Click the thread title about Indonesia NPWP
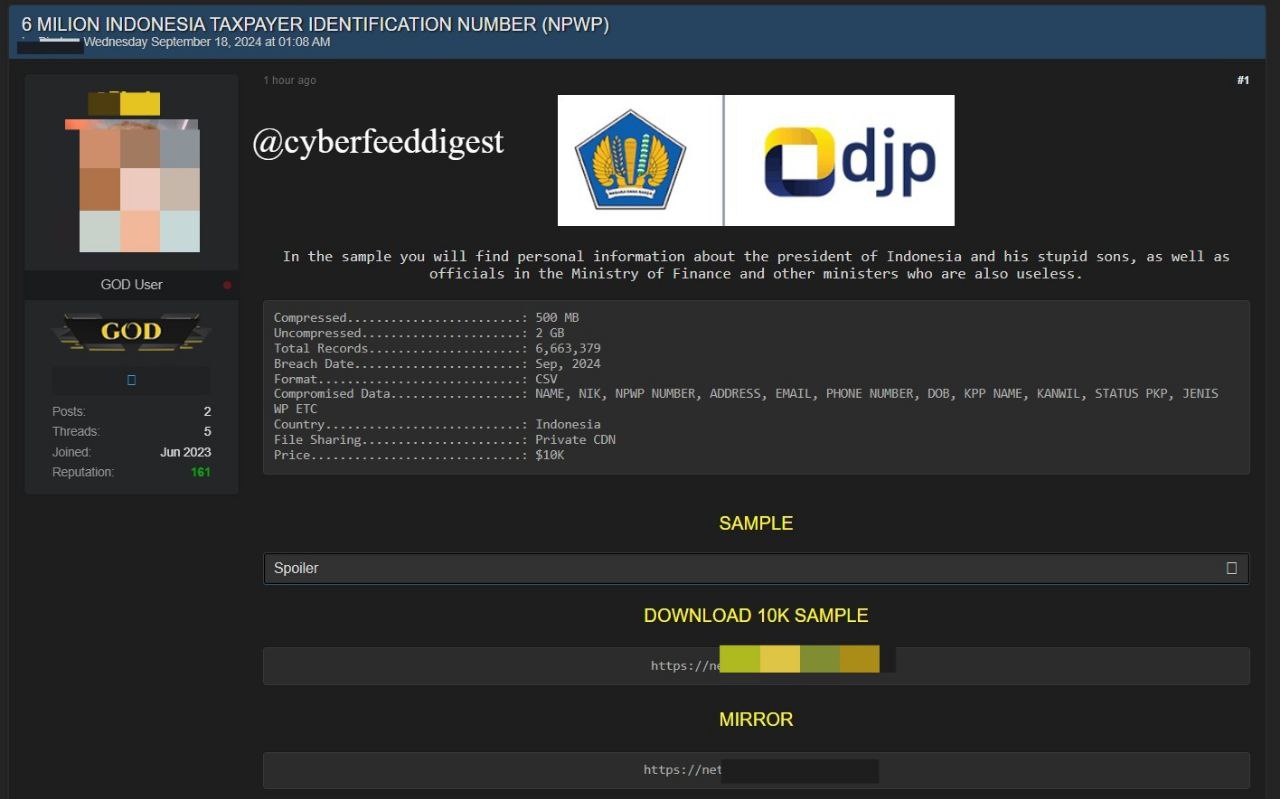1280x799 pixels. pos(315,24)
